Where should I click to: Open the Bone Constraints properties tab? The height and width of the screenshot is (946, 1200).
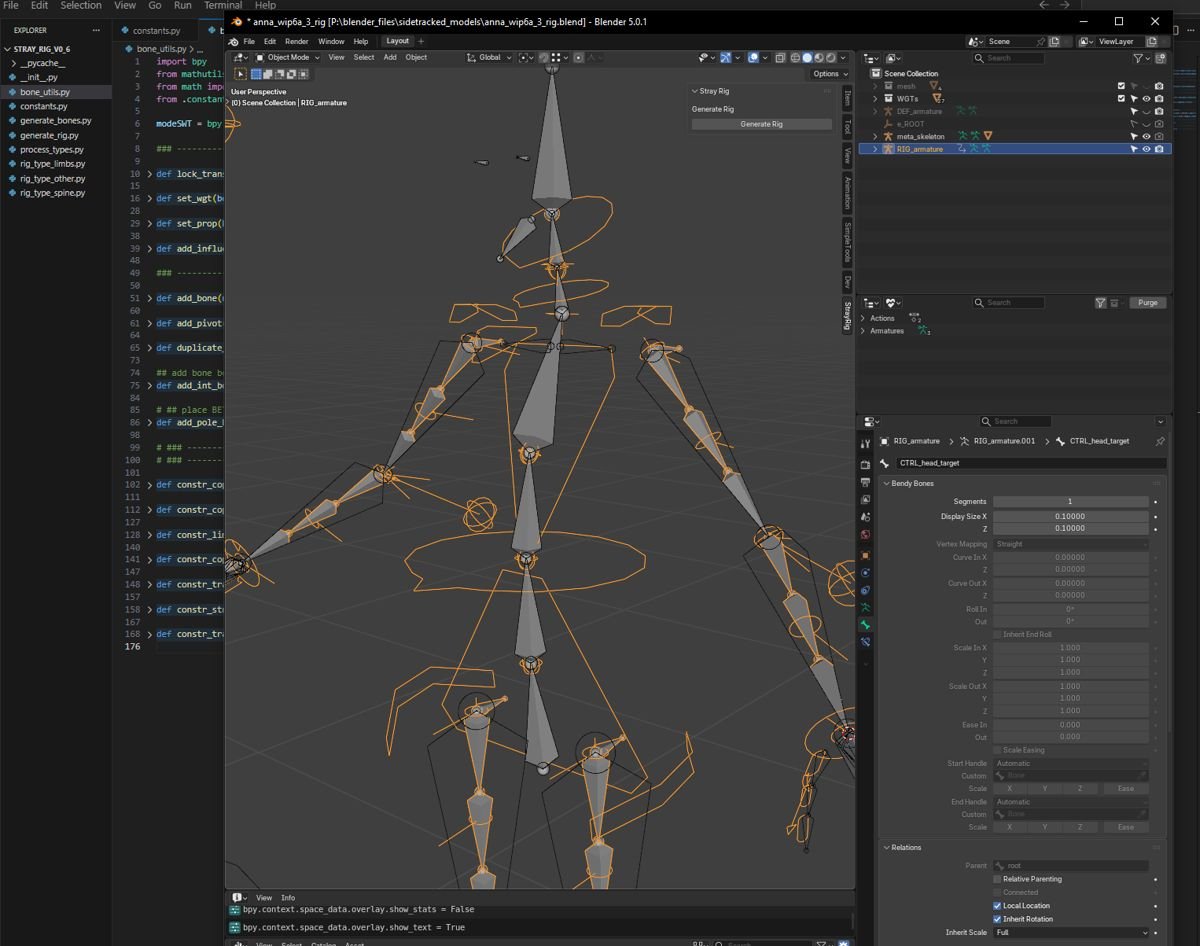pos(866,642)
